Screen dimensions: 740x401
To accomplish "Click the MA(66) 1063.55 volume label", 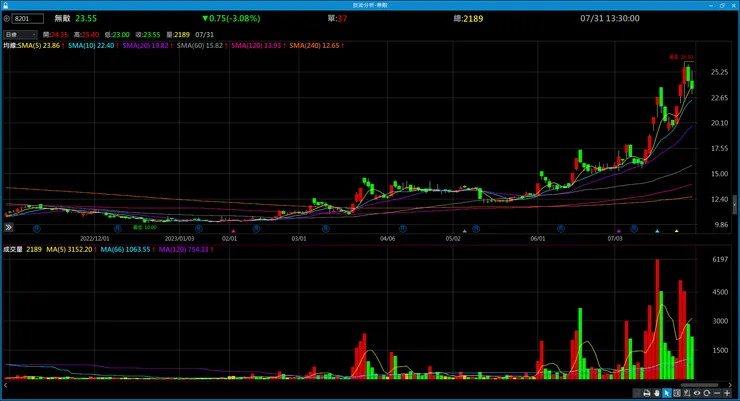I will [128, 250].
